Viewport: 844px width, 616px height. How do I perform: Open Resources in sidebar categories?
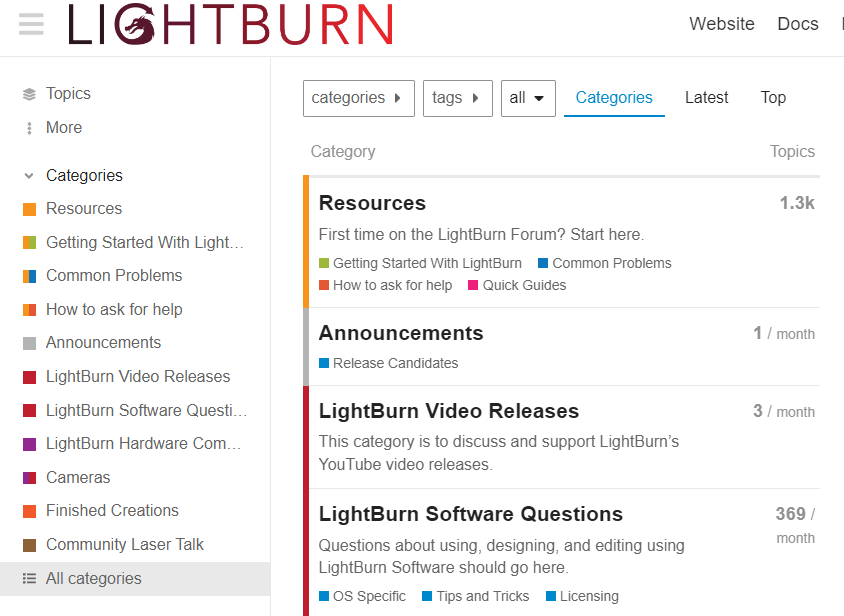(x=84, y=208)
